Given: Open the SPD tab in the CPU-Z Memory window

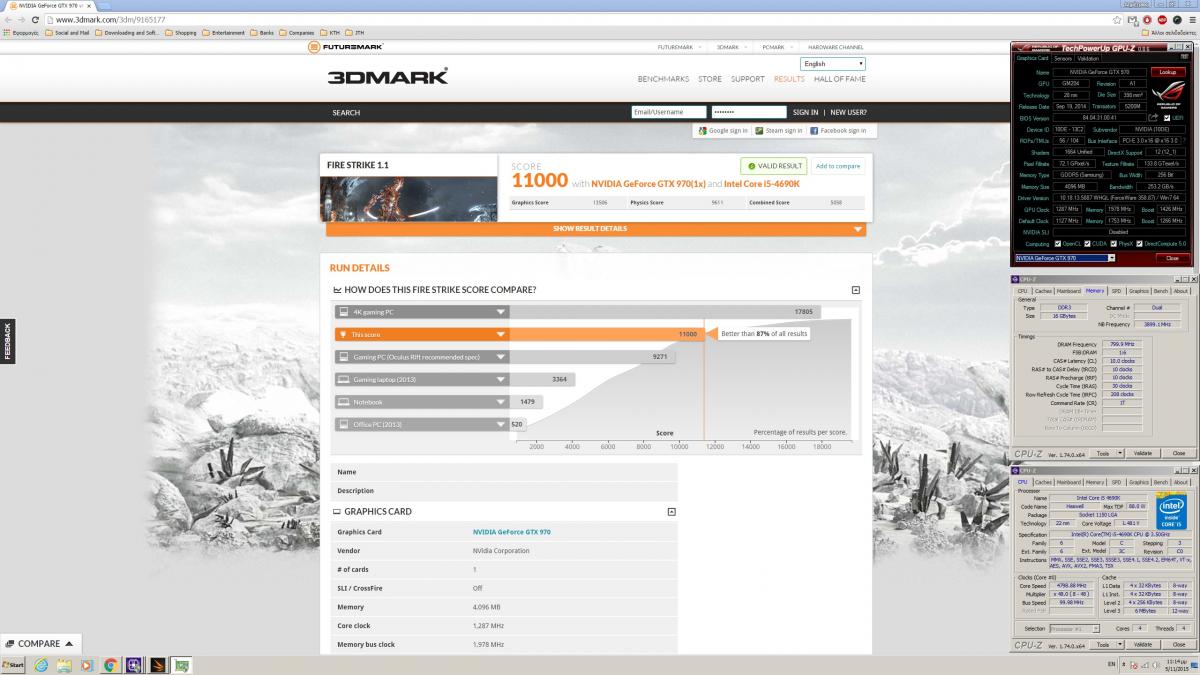Looking at the screenshot, I should click(x=1117, y=291).
